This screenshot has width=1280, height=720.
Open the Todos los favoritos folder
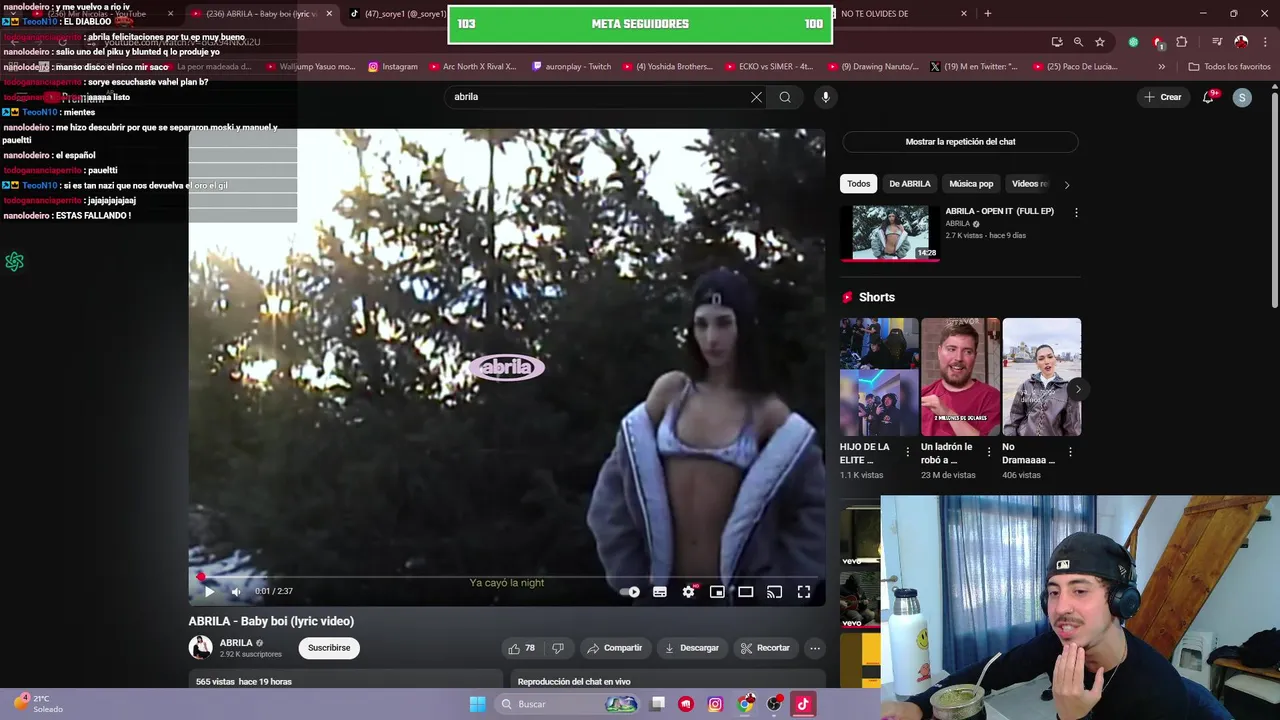1229,67
